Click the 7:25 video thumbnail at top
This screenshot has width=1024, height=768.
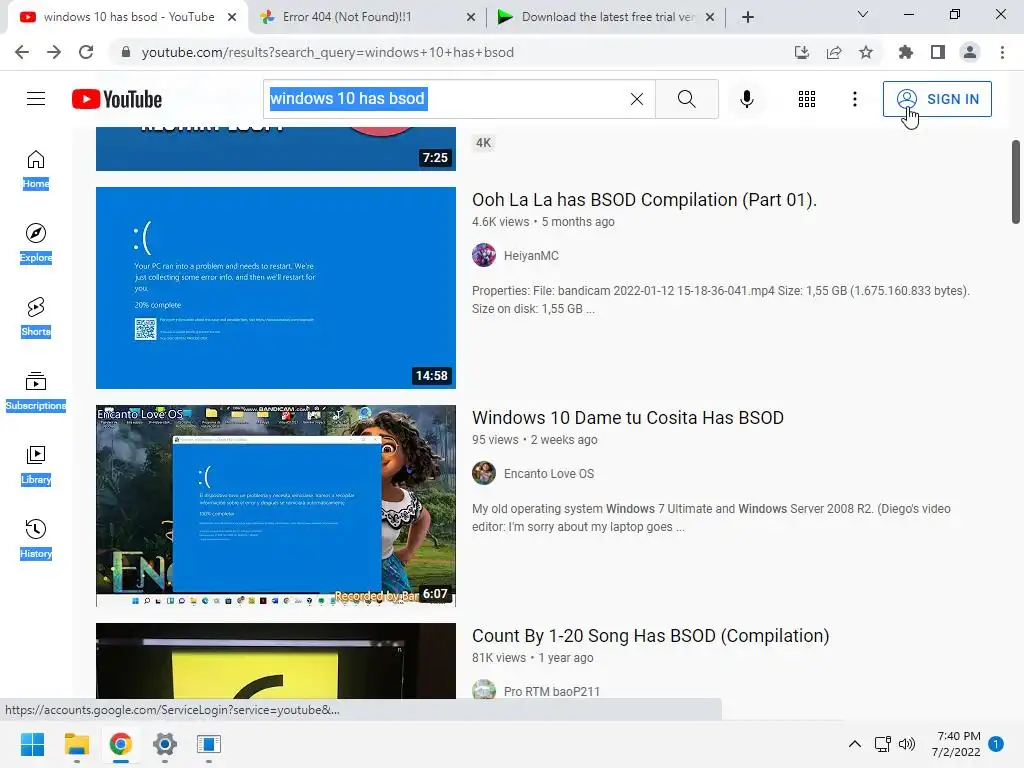pos(276,149)
